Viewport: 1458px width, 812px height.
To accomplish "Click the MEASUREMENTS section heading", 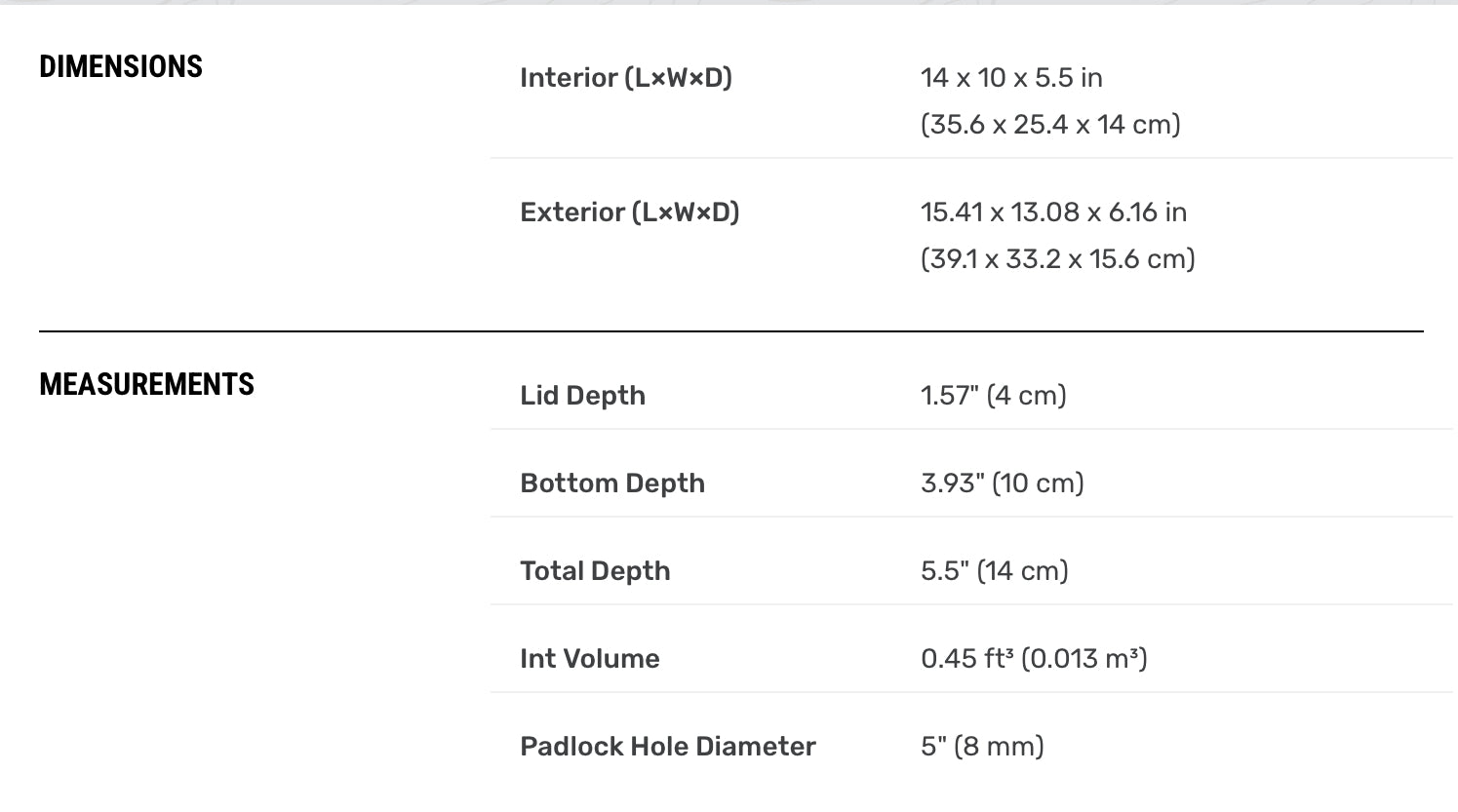I will 146,384.
